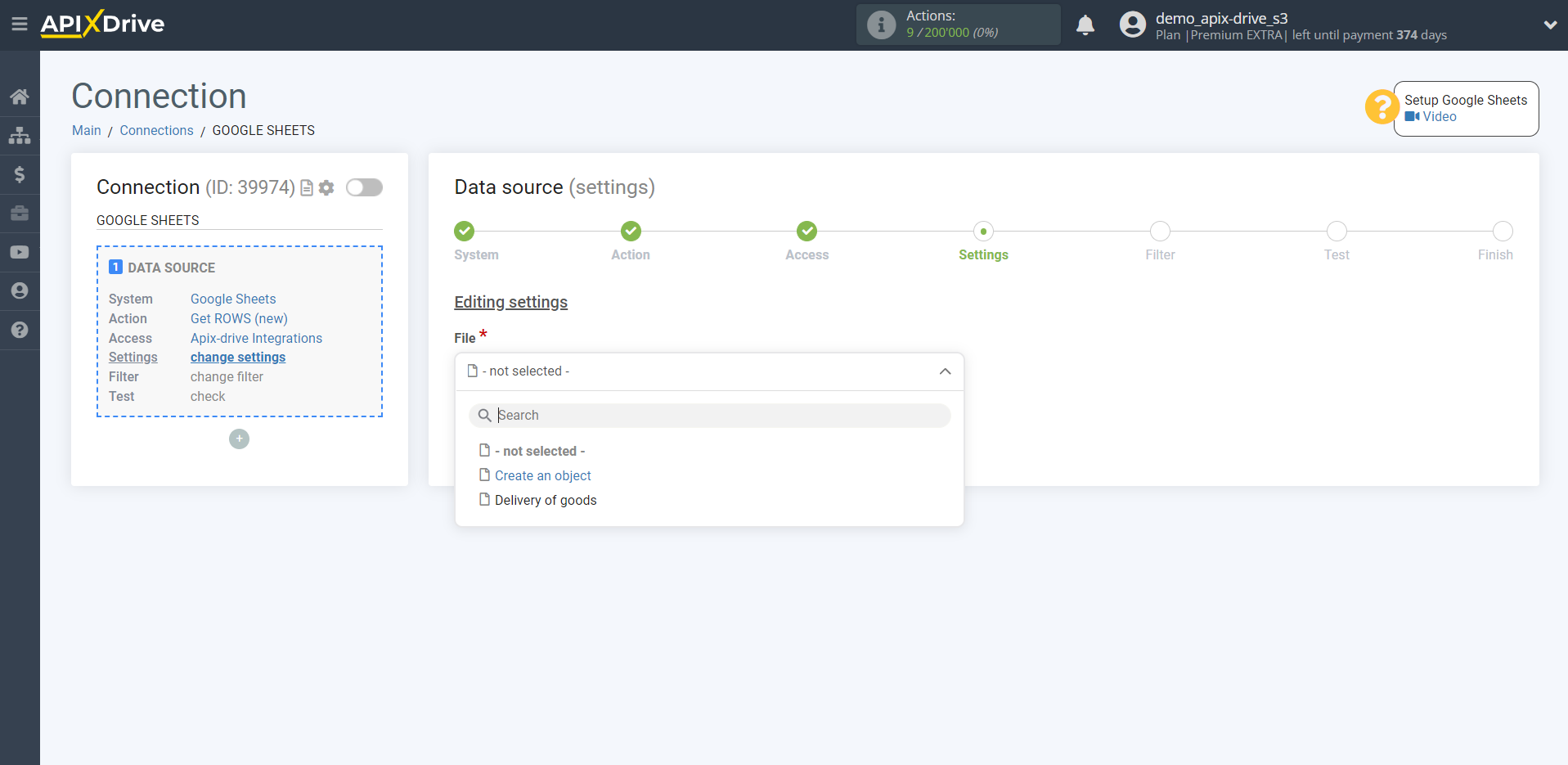Click the Settings label in data source
The height and width of the screenshot is (765, 1568).
click(133, 358)
